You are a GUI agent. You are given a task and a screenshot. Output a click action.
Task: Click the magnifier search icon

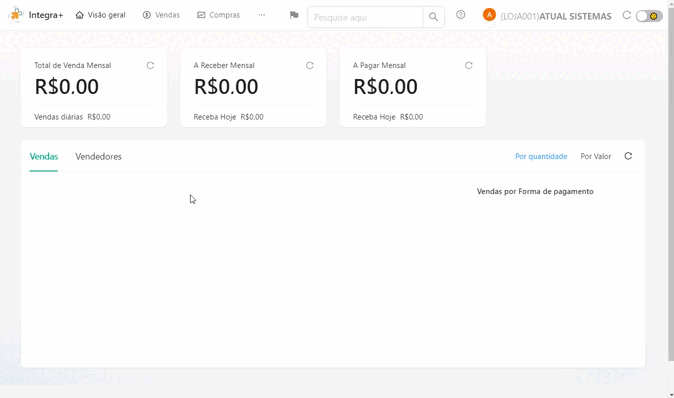coord(433,17)
